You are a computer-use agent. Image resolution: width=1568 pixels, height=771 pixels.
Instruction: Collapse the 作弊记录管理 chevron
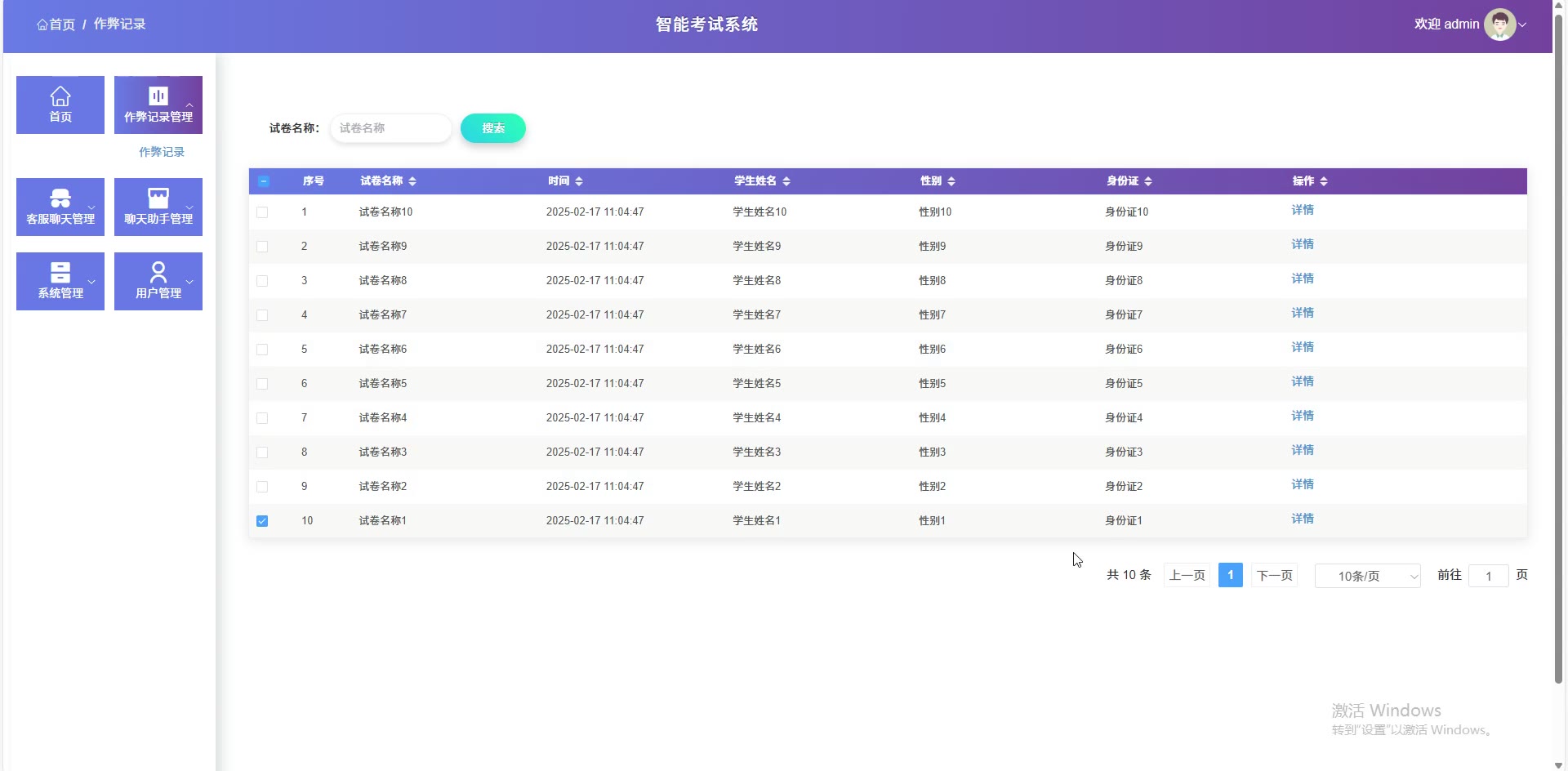coord(189,105)
